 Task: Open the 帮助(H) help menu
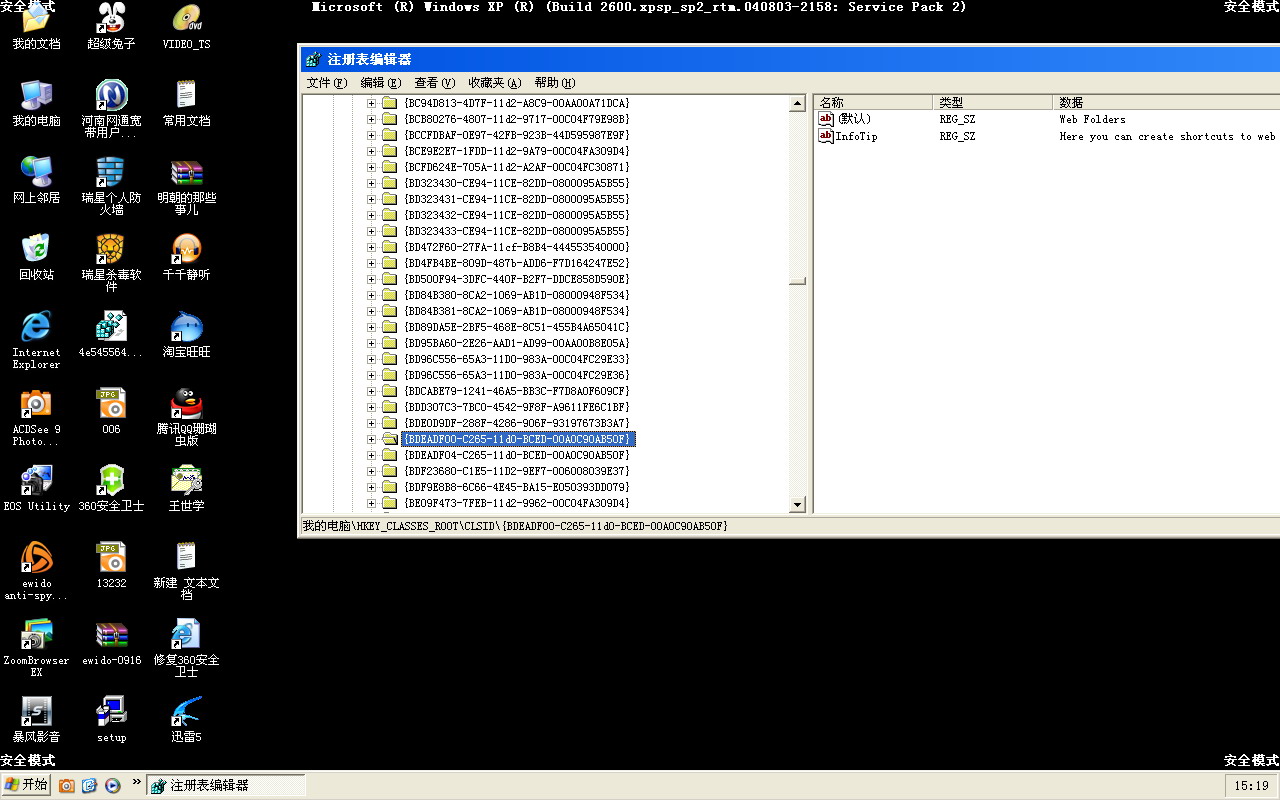pos(555,83)
